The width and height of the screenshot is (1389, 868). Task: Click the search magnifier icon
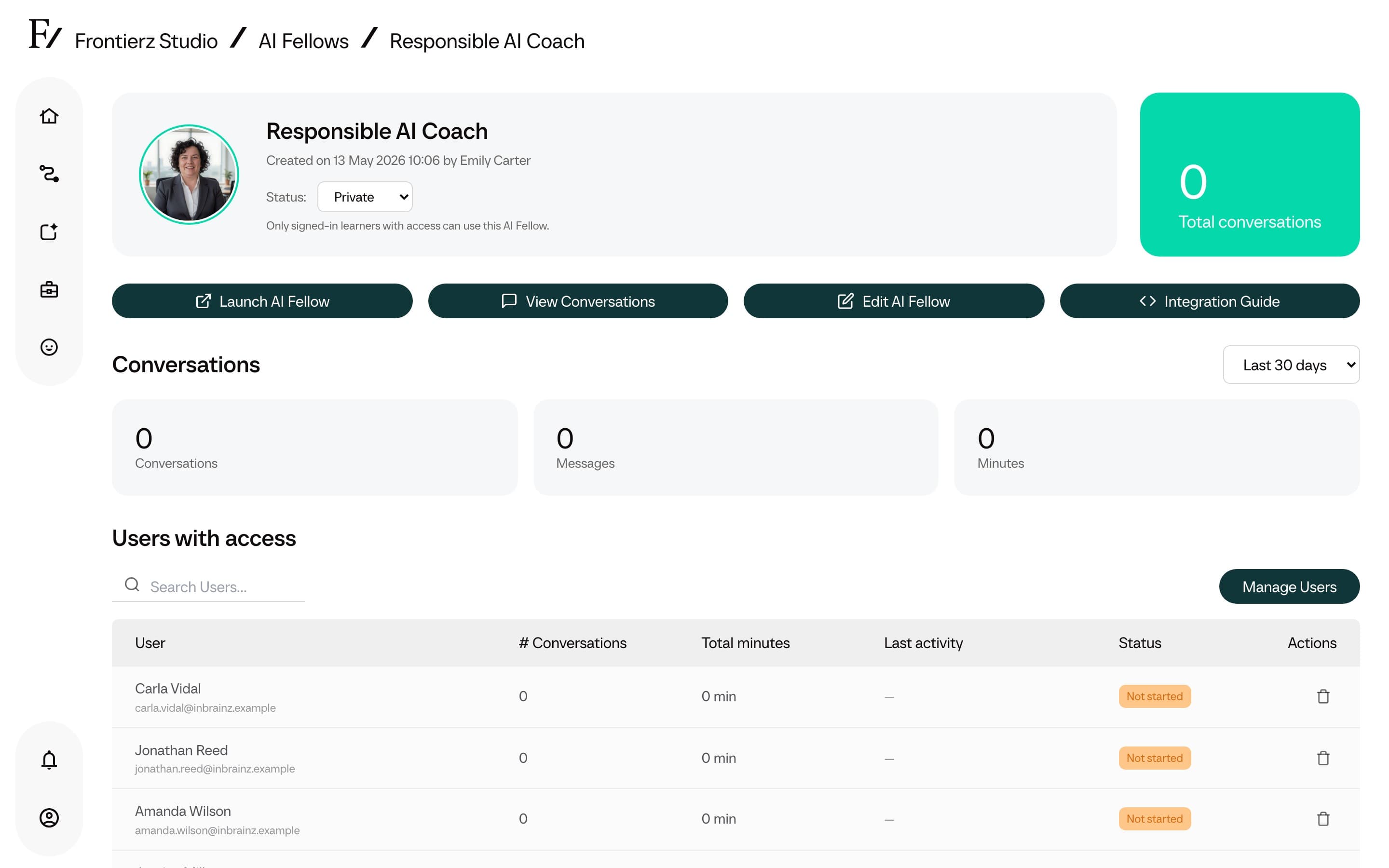tap(132, 584)
